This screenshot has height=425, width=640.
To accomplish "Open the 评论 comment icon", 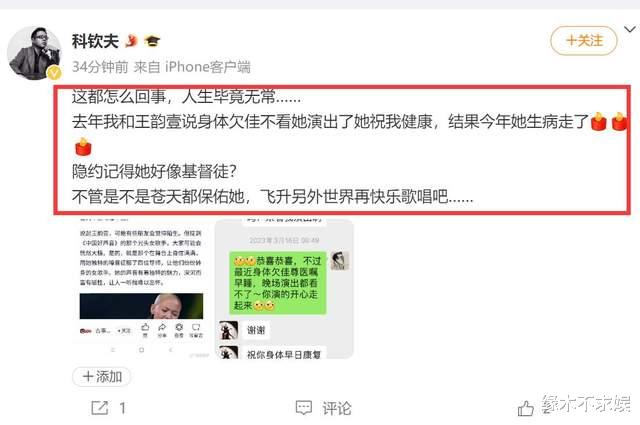I will 304,408.
